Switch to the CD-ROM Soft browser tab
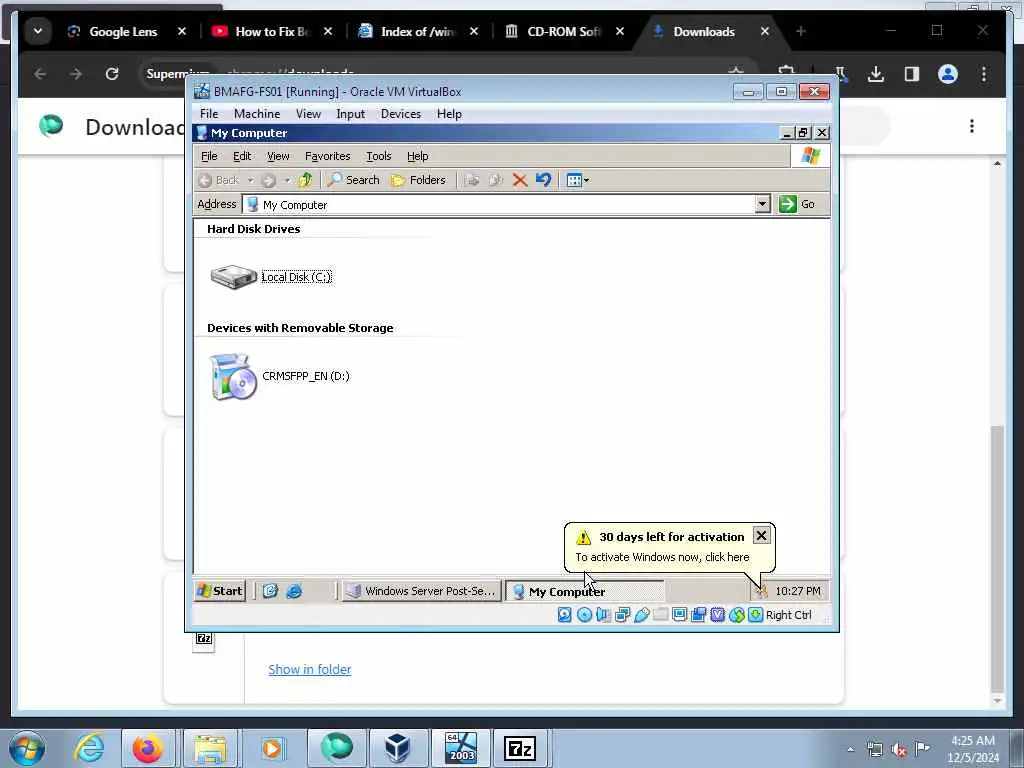The height and width of the screenshot is (768, 1024). pyautogui.click(x=563, y=31)
